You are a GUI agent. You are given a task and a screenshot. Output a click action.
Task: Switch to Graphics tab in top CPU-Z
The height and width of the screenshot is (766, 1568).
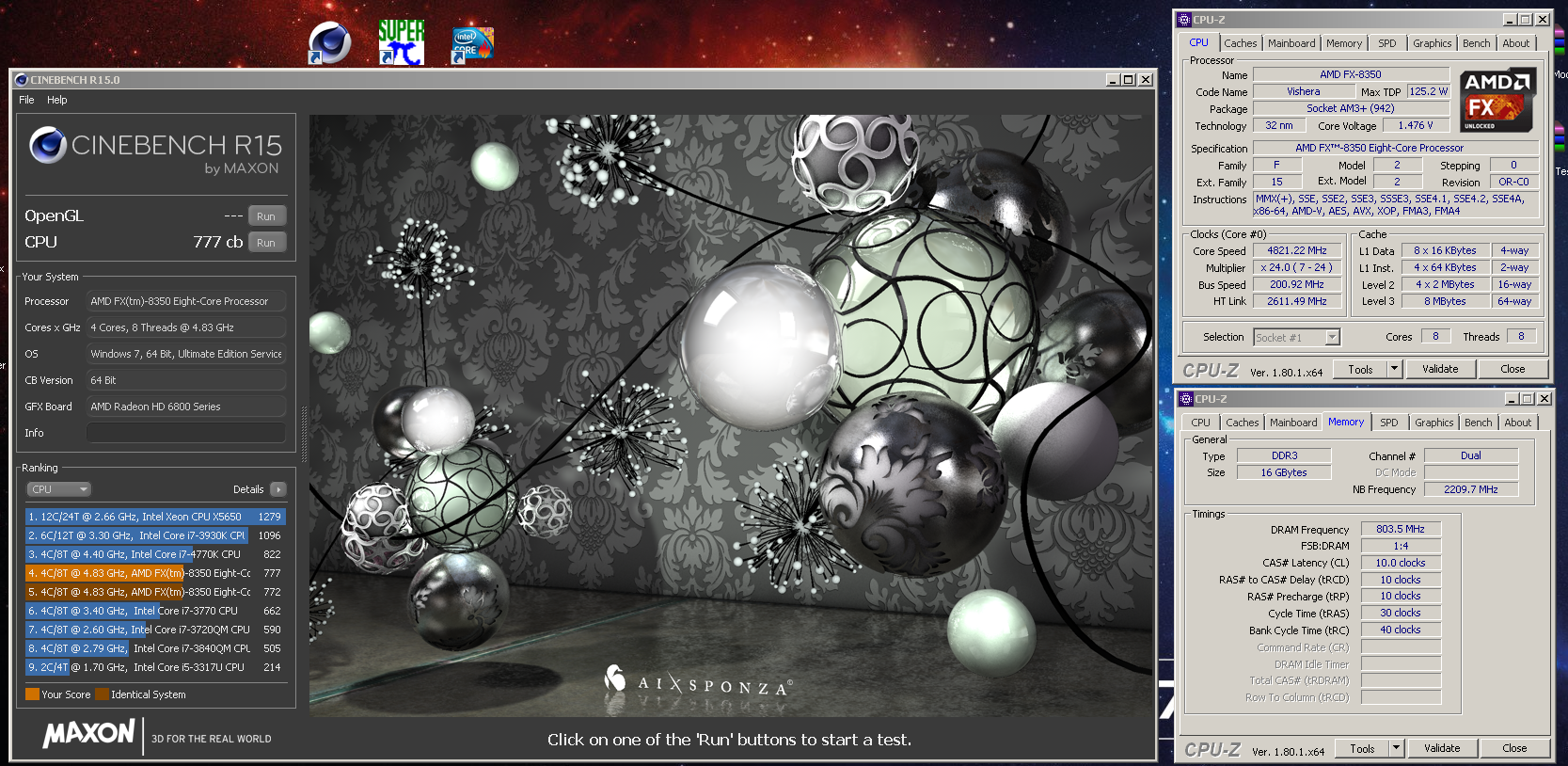(x=1432, y=43)
